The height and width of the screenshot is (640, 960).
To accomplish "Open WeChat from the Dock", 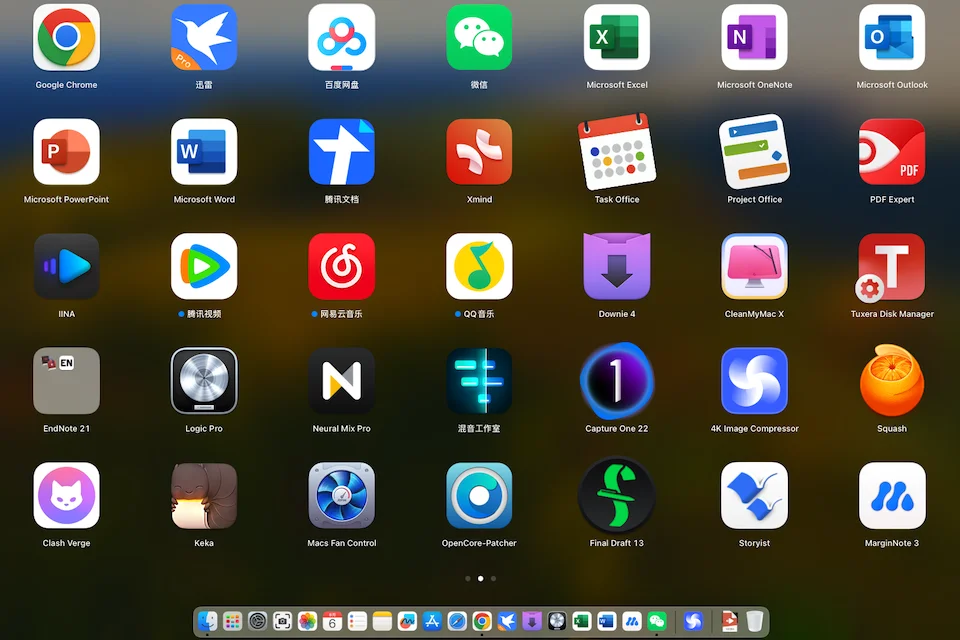I will click(x=656, y=621).
